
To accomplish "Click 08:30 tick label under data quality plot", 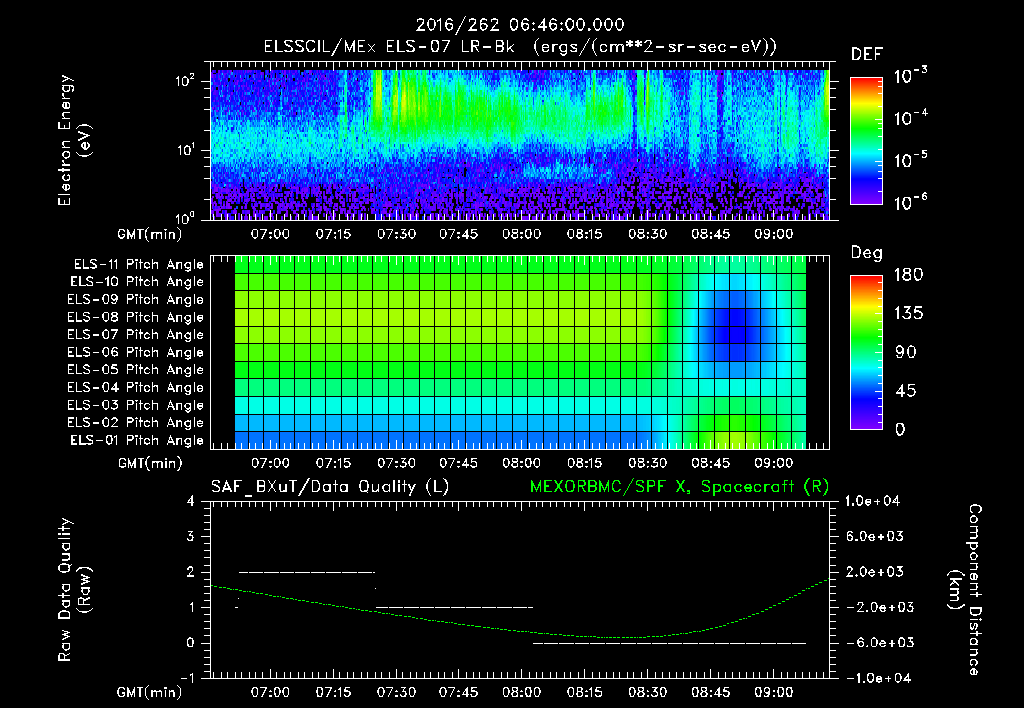I will click(647, 692).
